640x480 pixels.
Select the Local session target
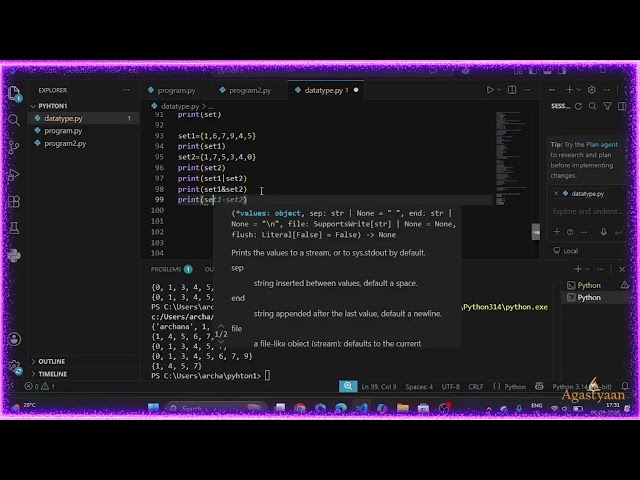click(566, 251)
